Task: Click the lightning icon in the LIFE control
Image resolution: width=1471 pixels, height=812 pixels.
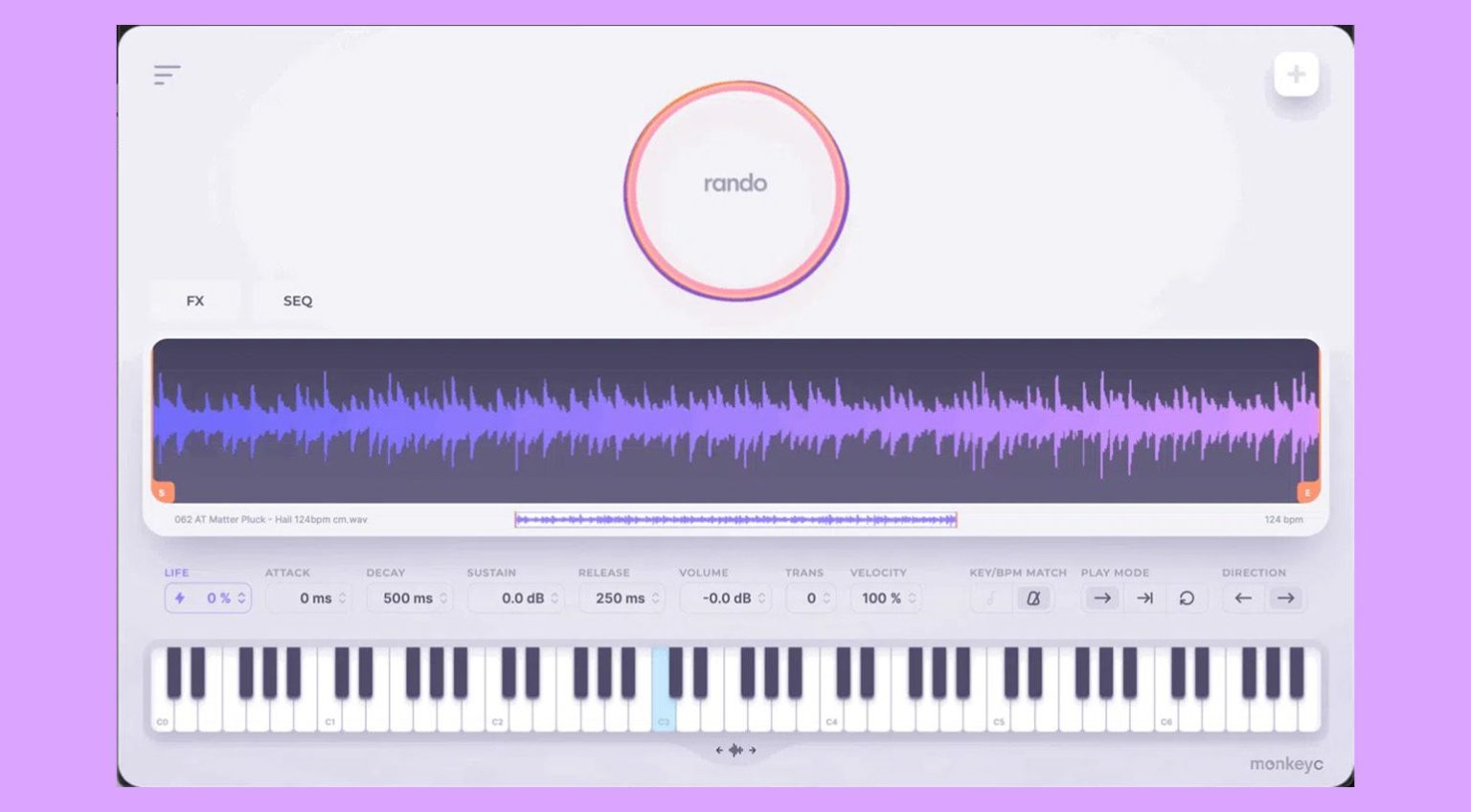Action: coord(182,598)
